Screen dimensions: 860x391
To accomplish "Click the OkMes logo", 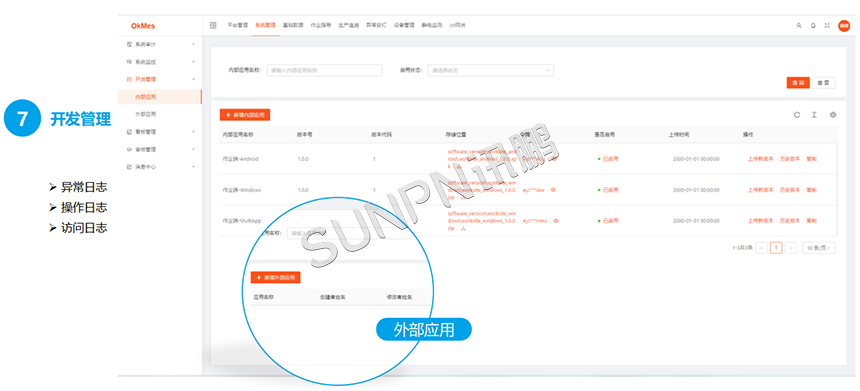I will [143, 26].
